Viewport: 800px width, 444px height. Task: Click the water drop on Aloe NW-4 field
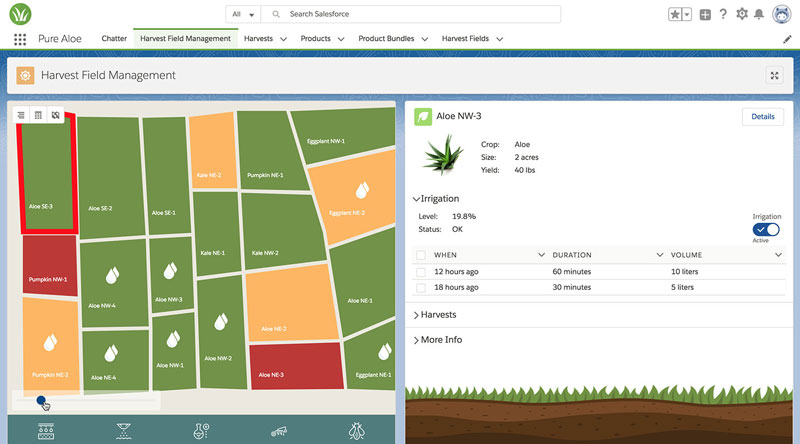click(x=112, y=275)
